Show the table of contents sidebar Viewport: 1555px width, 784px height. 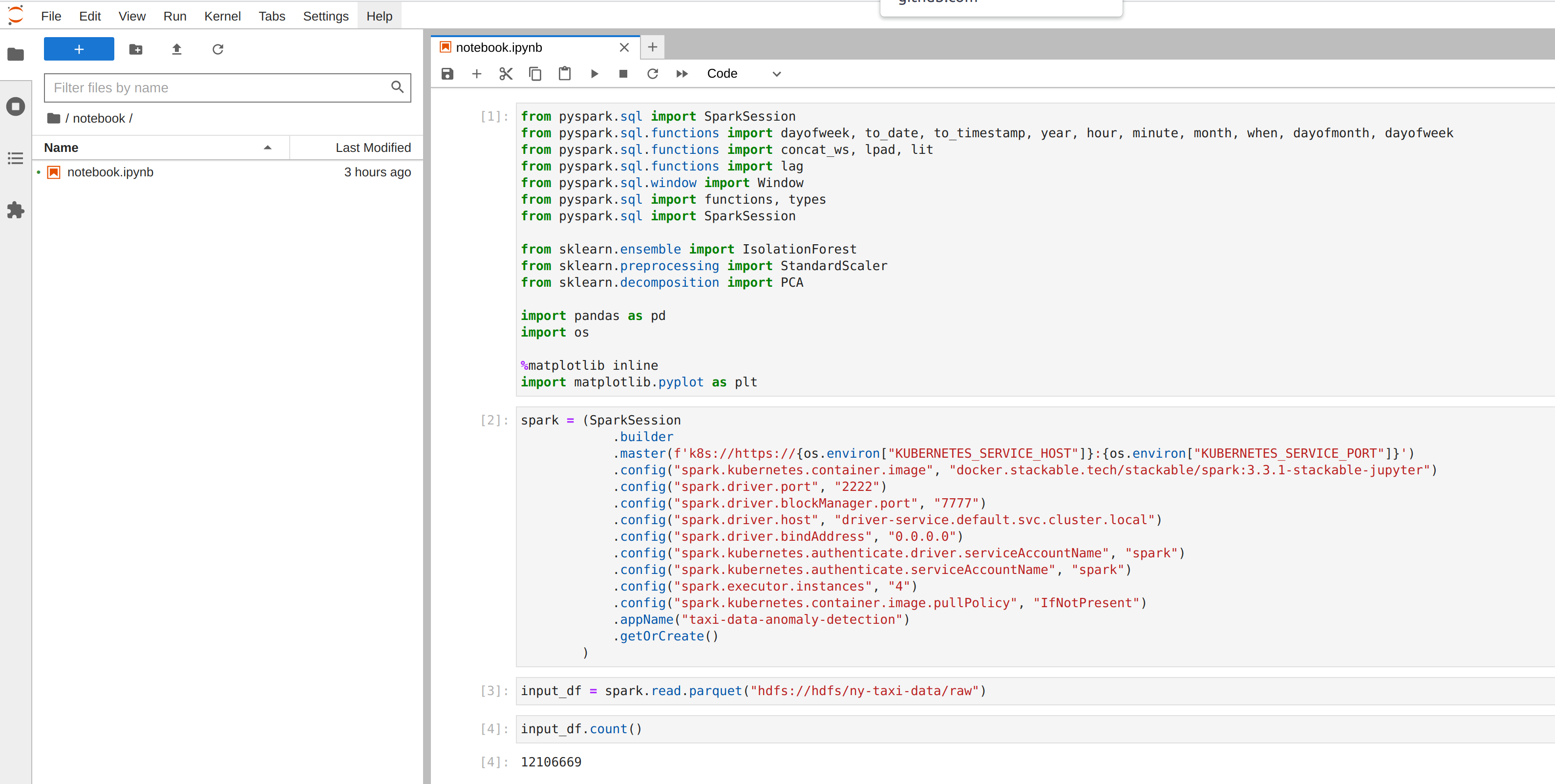[x=15, y=157]
